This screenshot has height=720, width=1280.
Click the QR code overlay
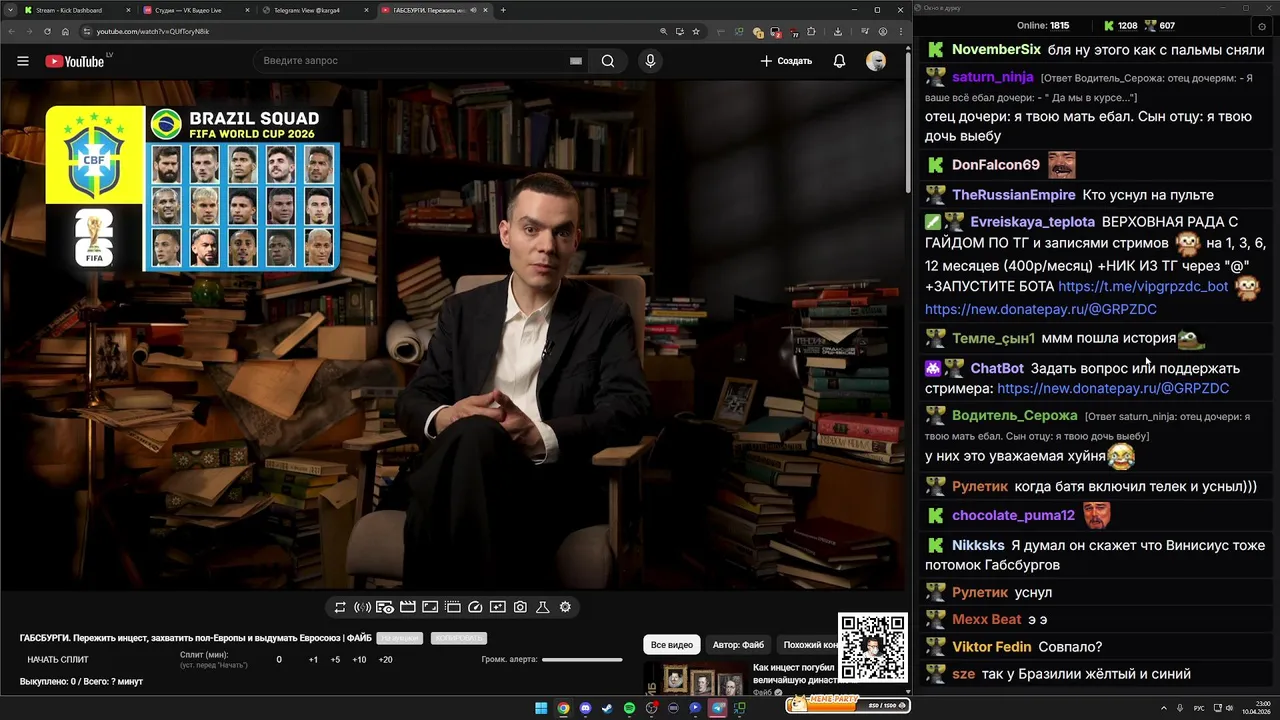tap(873, 648)
